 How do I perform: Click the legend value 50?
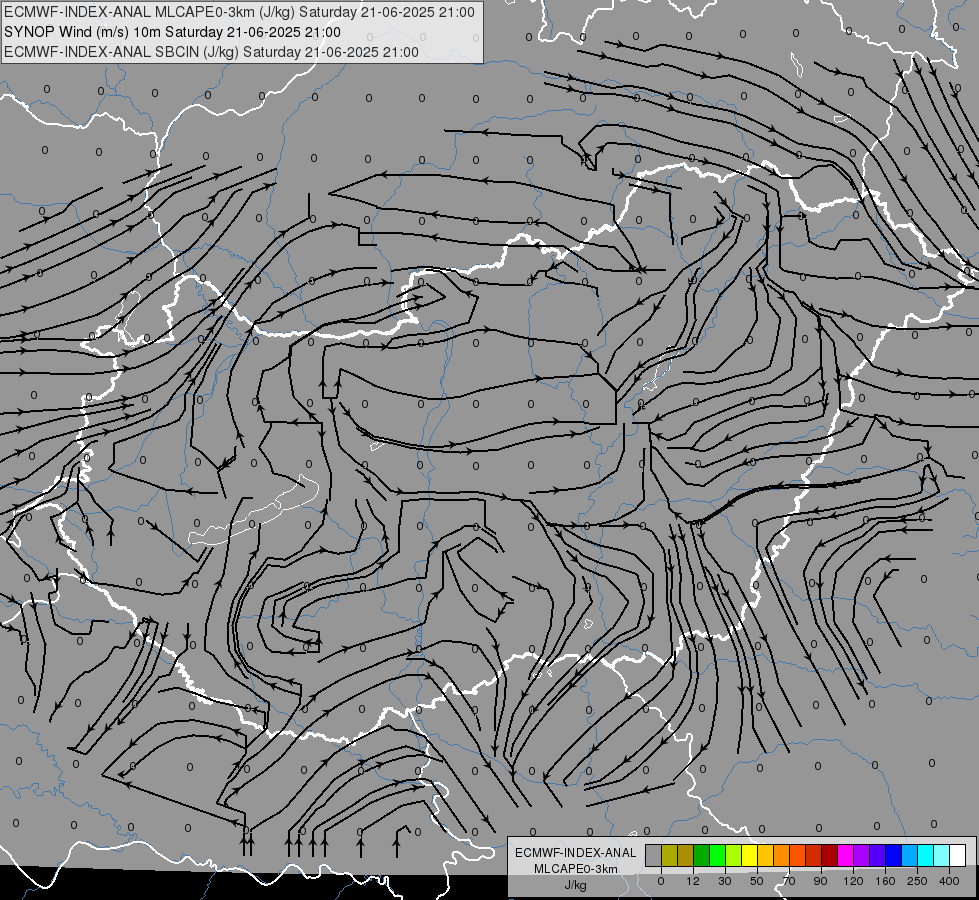[x=757, y=881]
